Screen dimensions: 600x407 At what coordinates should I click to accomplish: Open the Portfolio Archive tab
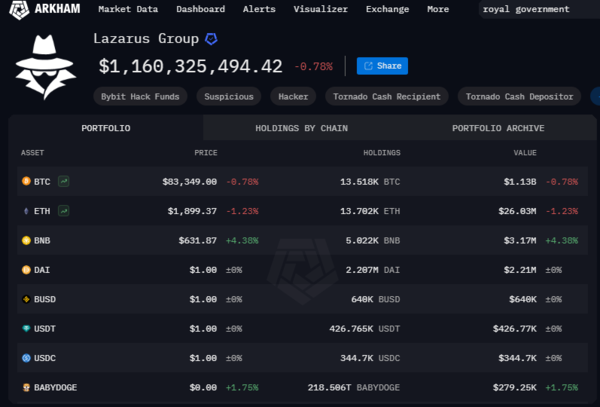click(x=497, y=128)
